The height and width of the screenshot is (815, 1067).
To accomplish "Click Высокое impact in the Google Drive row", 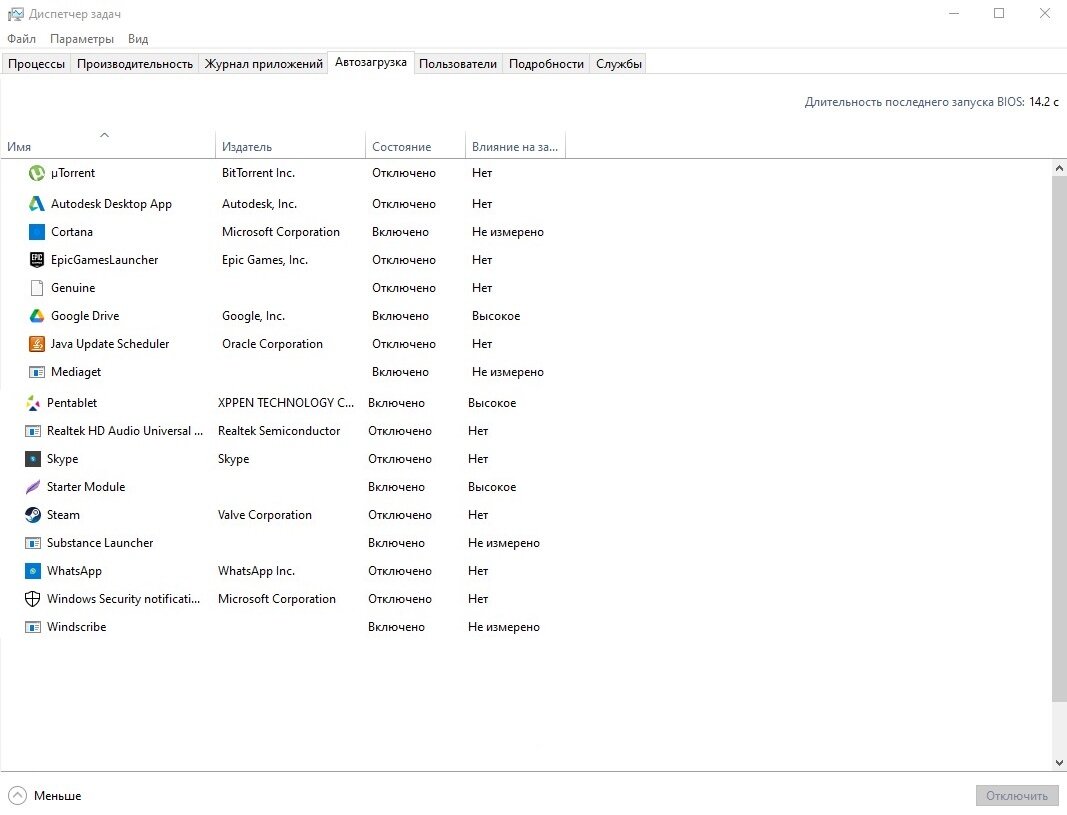I will 496,316.
